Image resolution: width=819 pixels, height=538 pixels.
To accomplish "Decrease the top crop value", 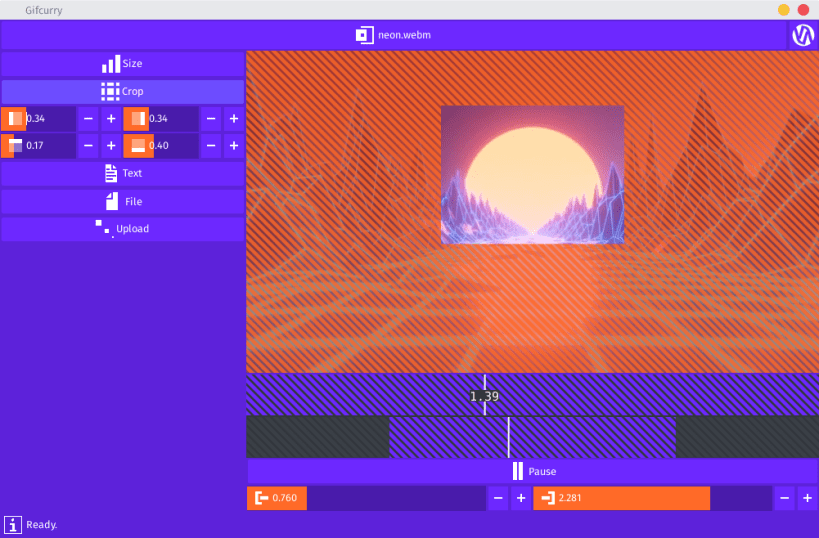I will pos(88,146).
